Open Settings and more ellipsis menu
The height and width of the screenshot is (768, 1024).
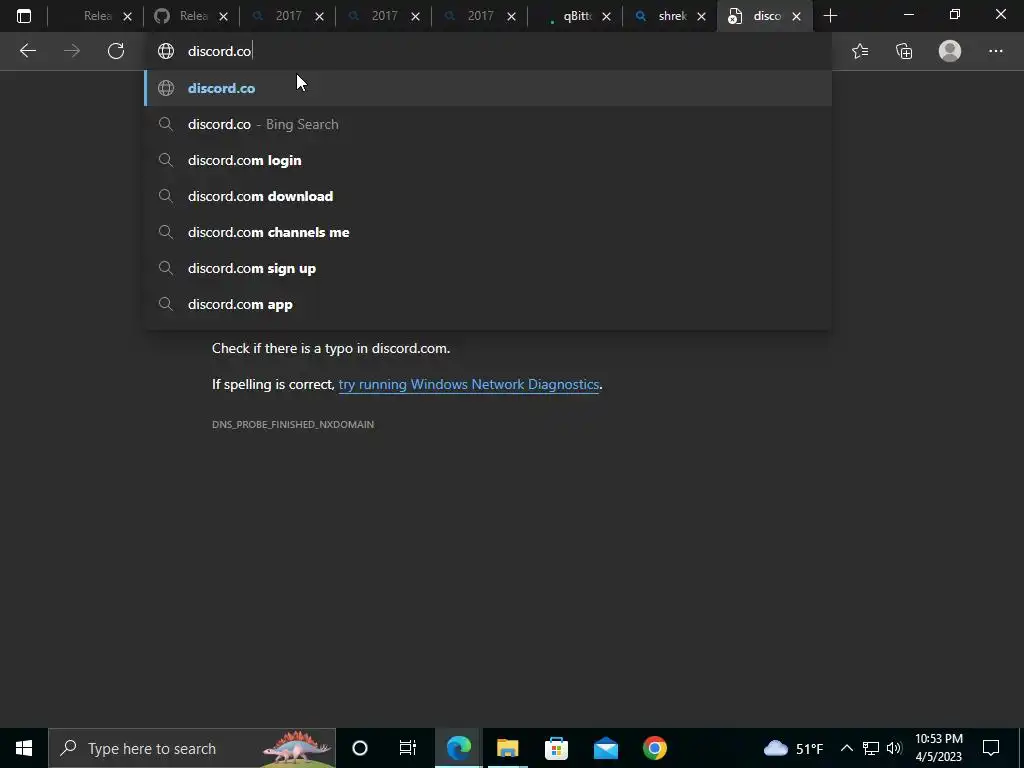coord(995,51)
